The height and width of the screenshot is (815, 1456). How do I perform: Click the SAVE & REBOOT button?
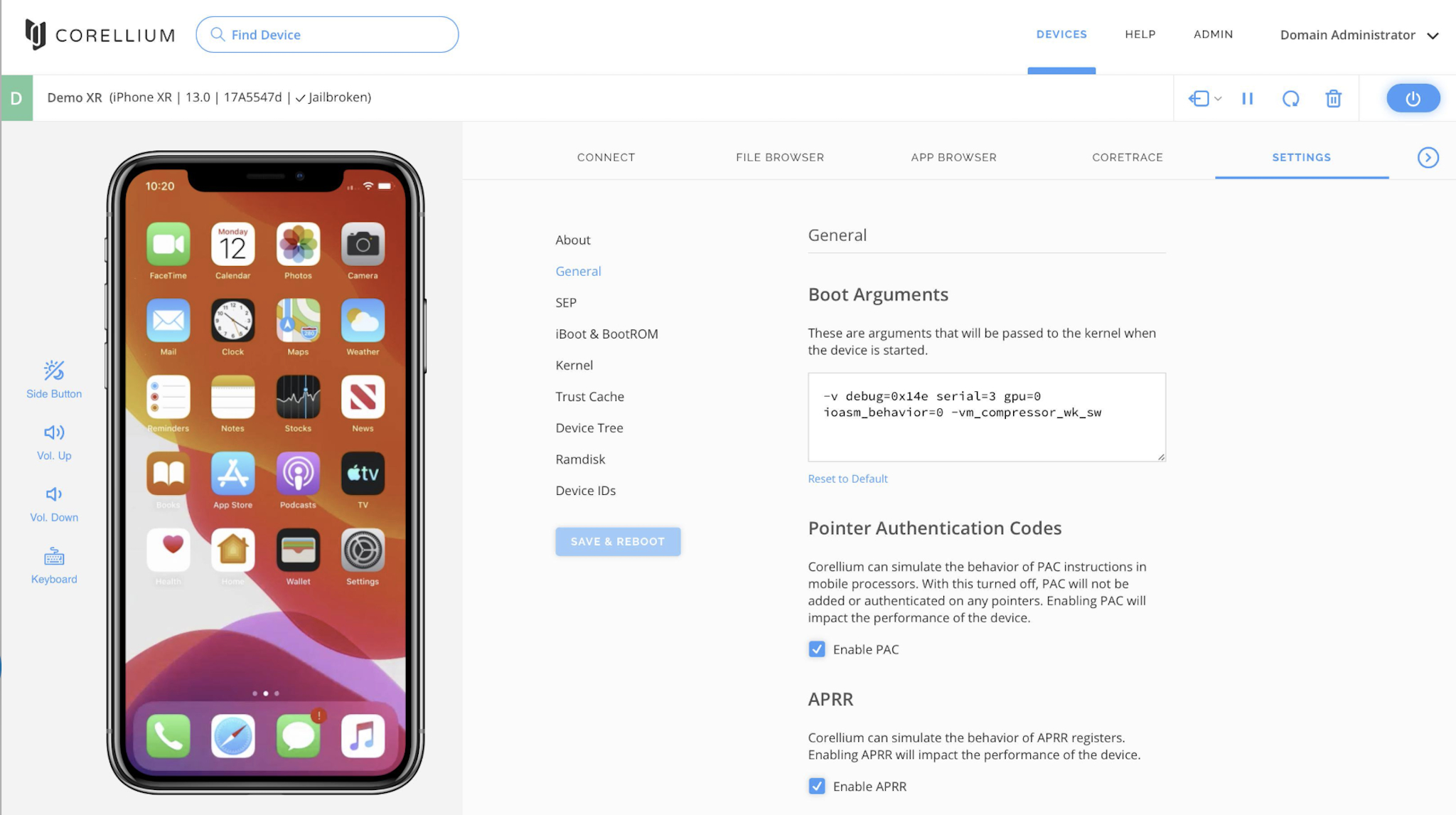point(617,541)
